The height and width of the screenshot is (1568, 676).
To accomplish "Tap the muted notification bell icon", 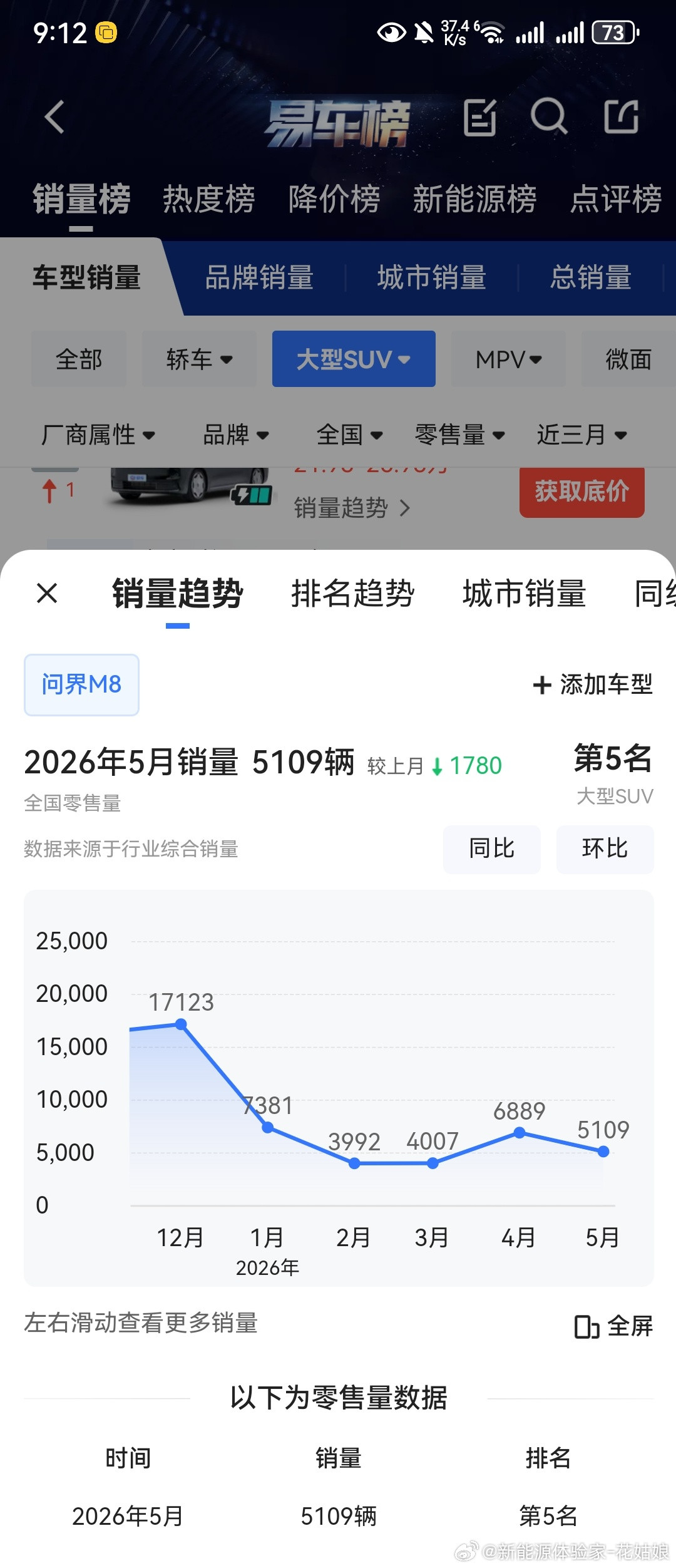I will point(424,33).
